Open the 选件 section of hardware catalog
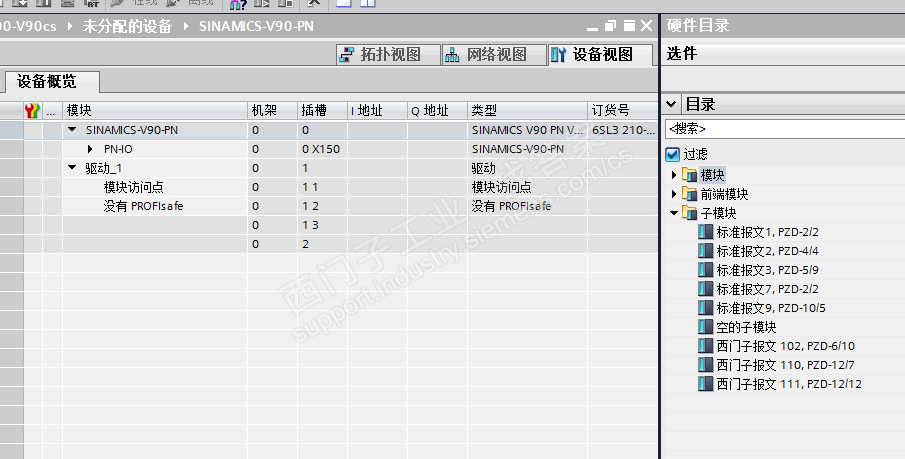The width and height of the screenshot is (905, 459). pos(682,54)
